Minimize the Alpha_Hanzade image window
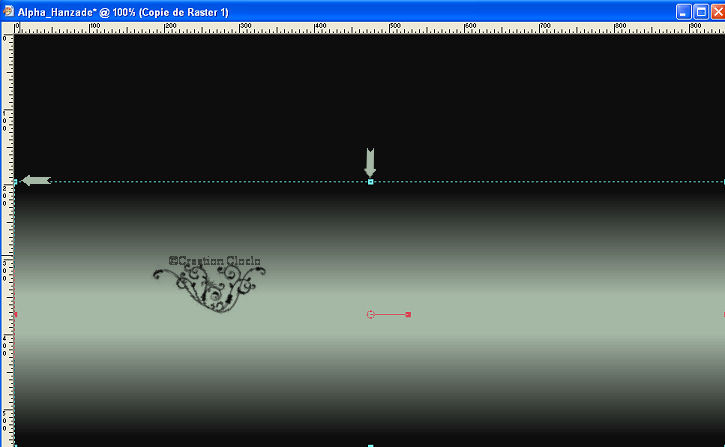 pos(684,11)
